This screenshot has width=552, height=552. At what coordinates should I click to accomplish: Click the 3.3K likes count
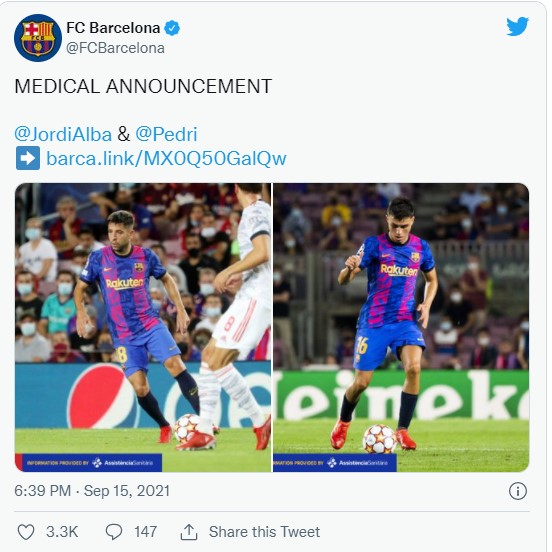pos(62,532)
